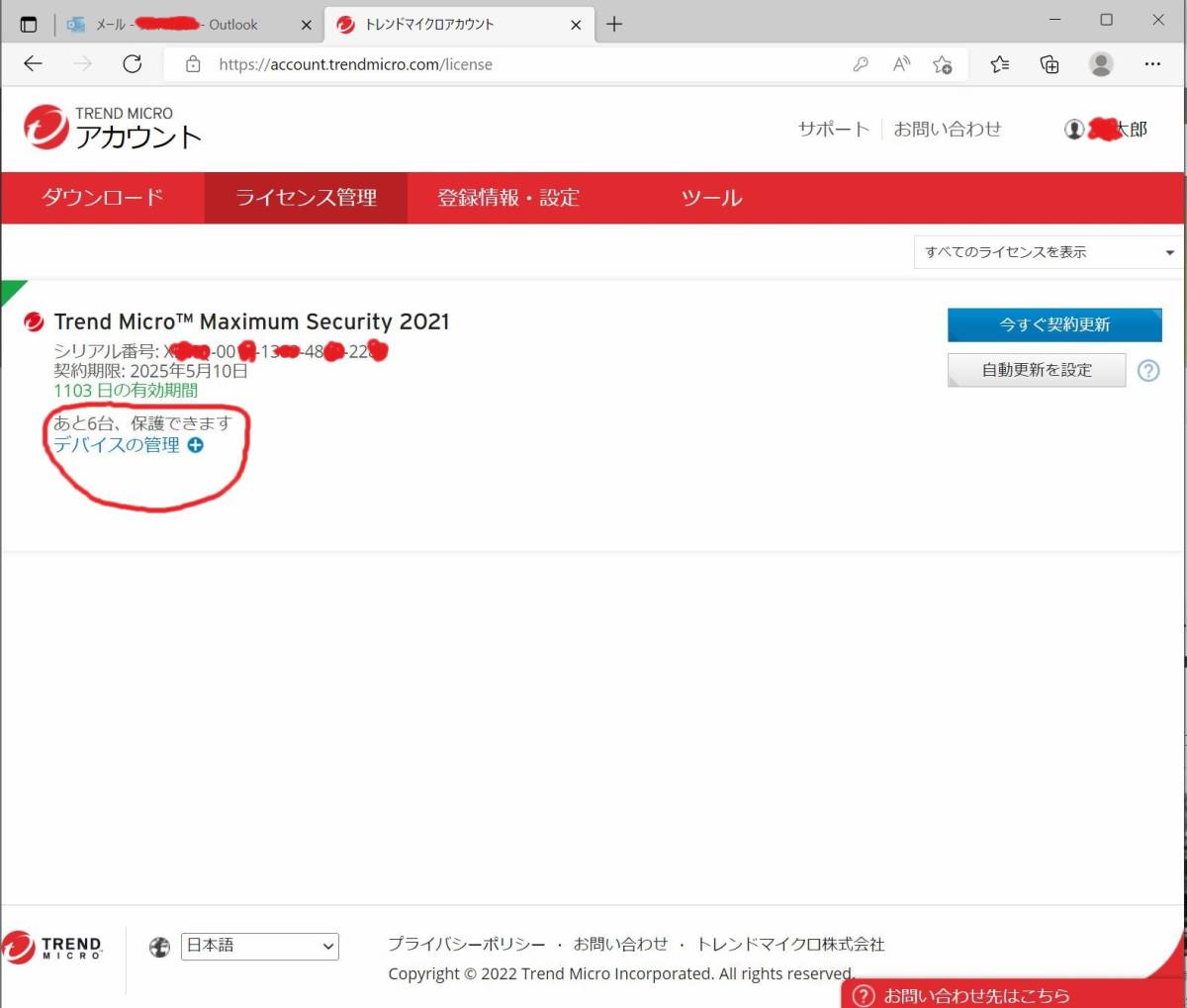Select the あと6台、保護できます text
This screenshot has height=1008, width=1187.
coord(142,422)
